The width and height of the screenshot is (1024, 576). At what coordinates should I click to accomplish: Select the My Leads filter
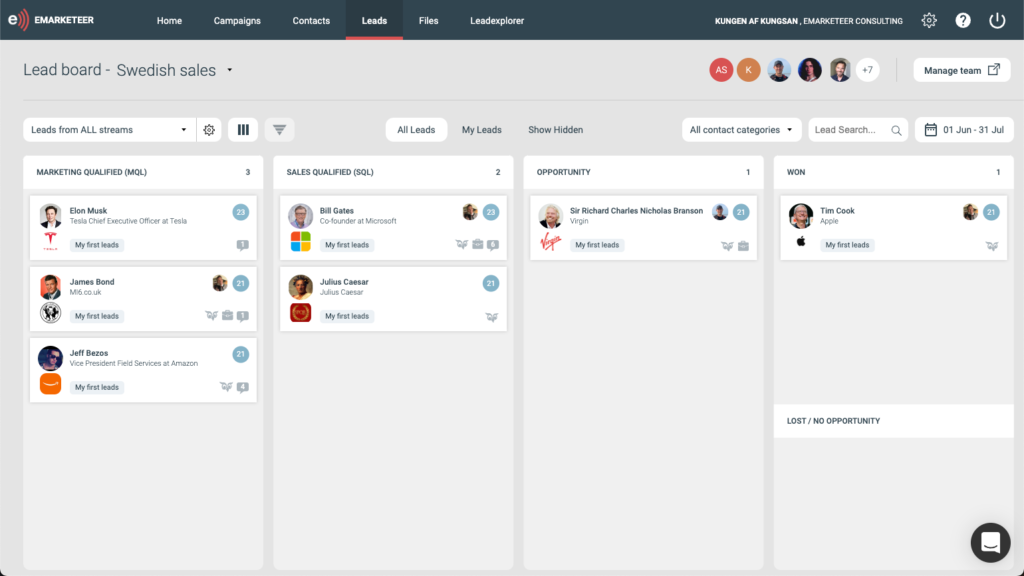pos(481,130)
